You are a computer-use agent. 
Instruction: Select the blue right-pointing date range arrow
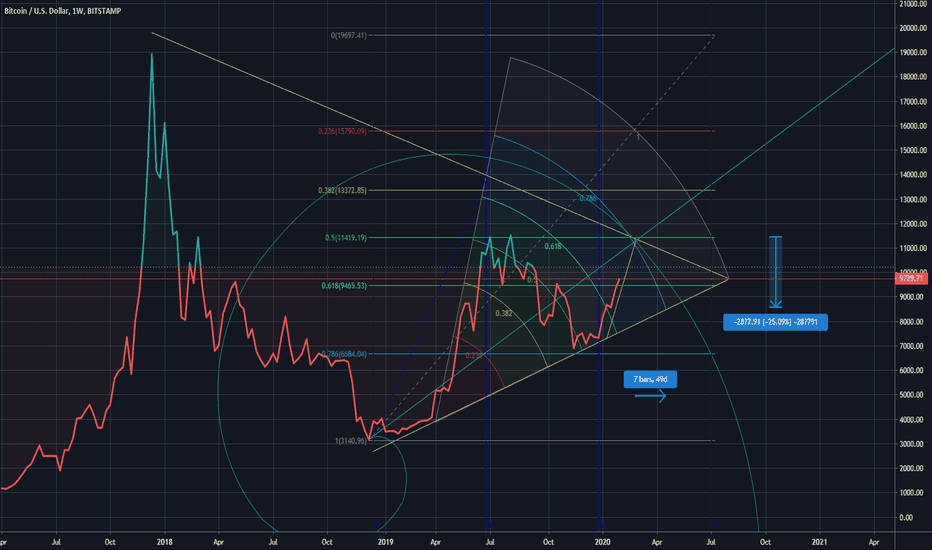point(650,395)
